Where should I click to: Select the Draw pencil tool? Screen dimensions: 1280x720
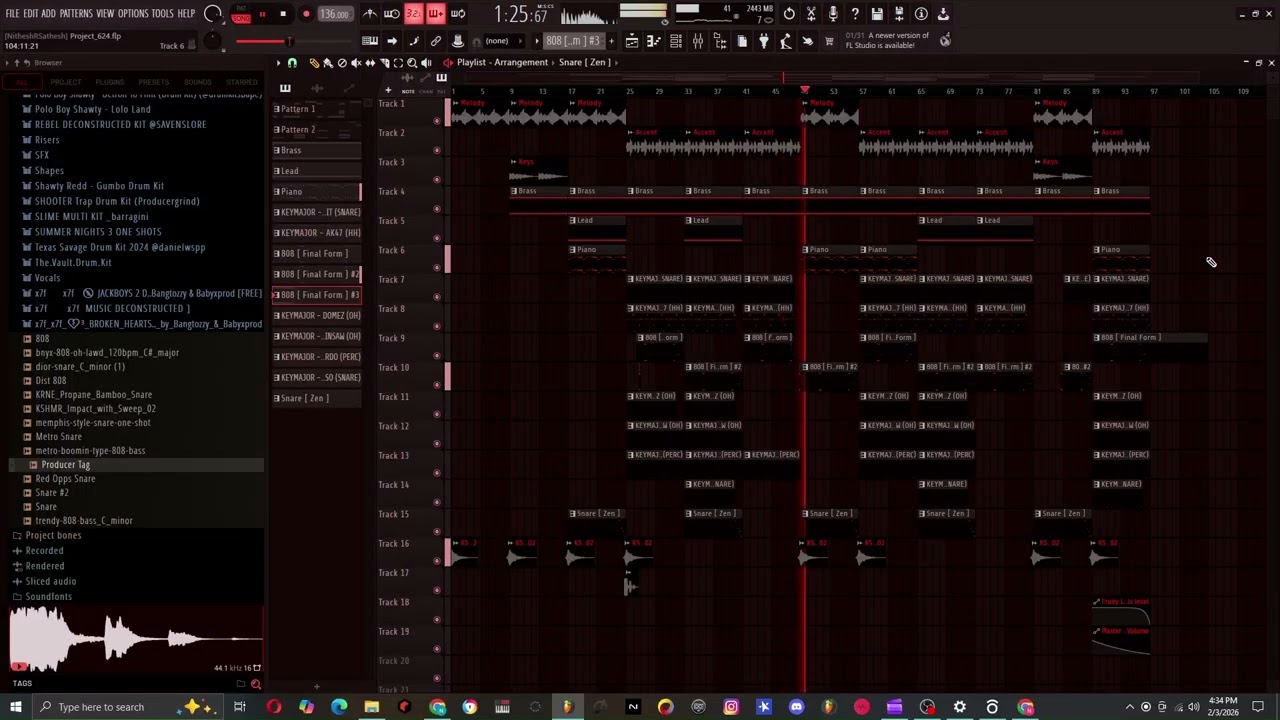coord(314,62)
